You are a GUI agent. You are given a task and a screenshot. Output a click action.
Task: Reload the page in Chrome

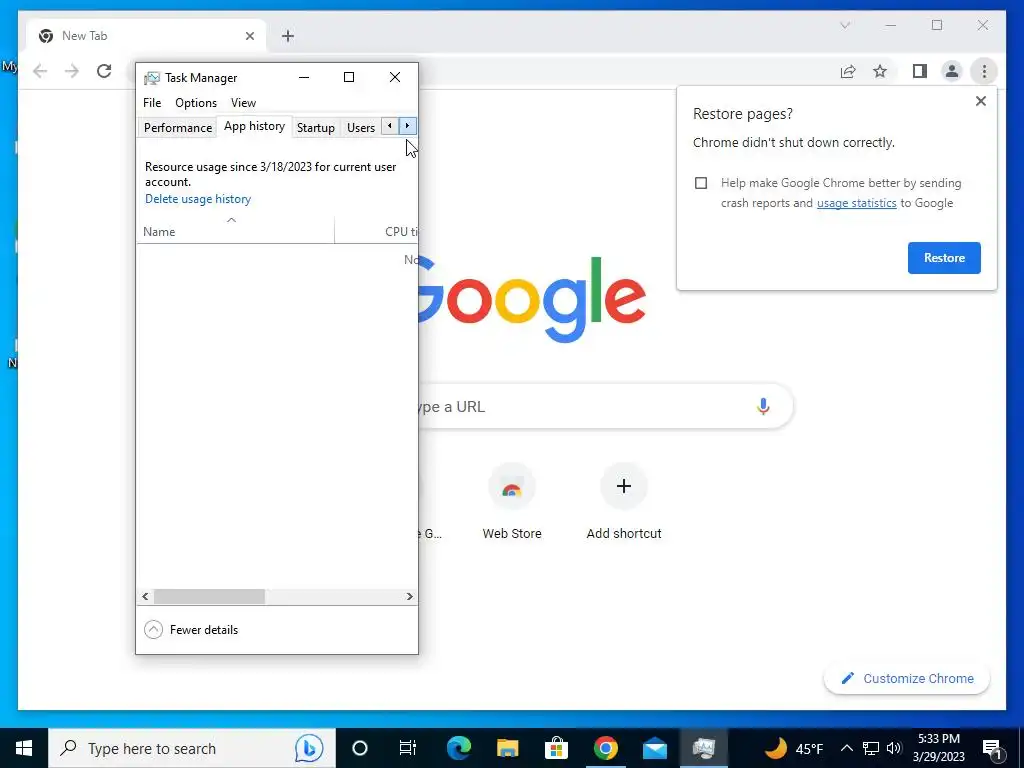click(104, 71)
